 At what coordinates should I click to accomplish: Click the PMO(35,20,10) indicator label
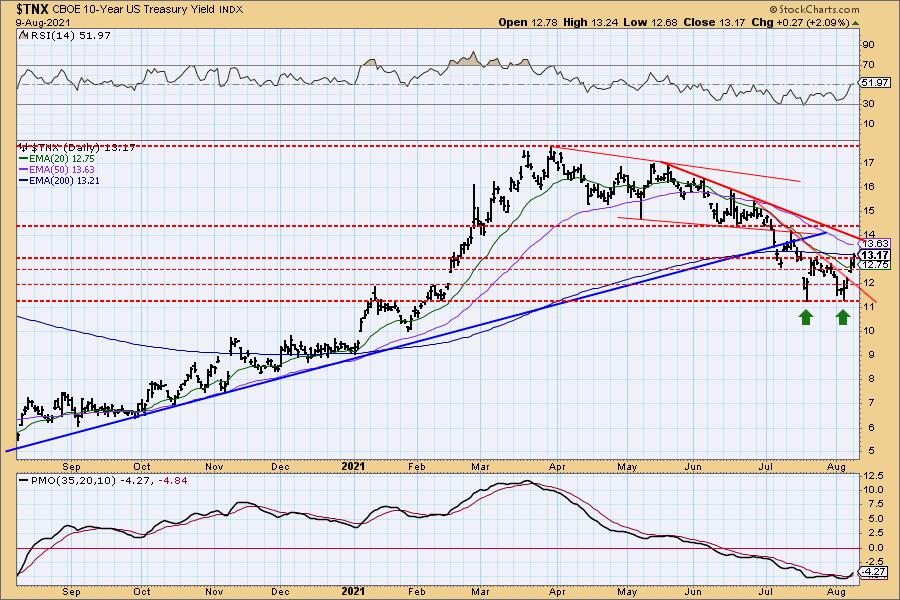coord(103,481)
